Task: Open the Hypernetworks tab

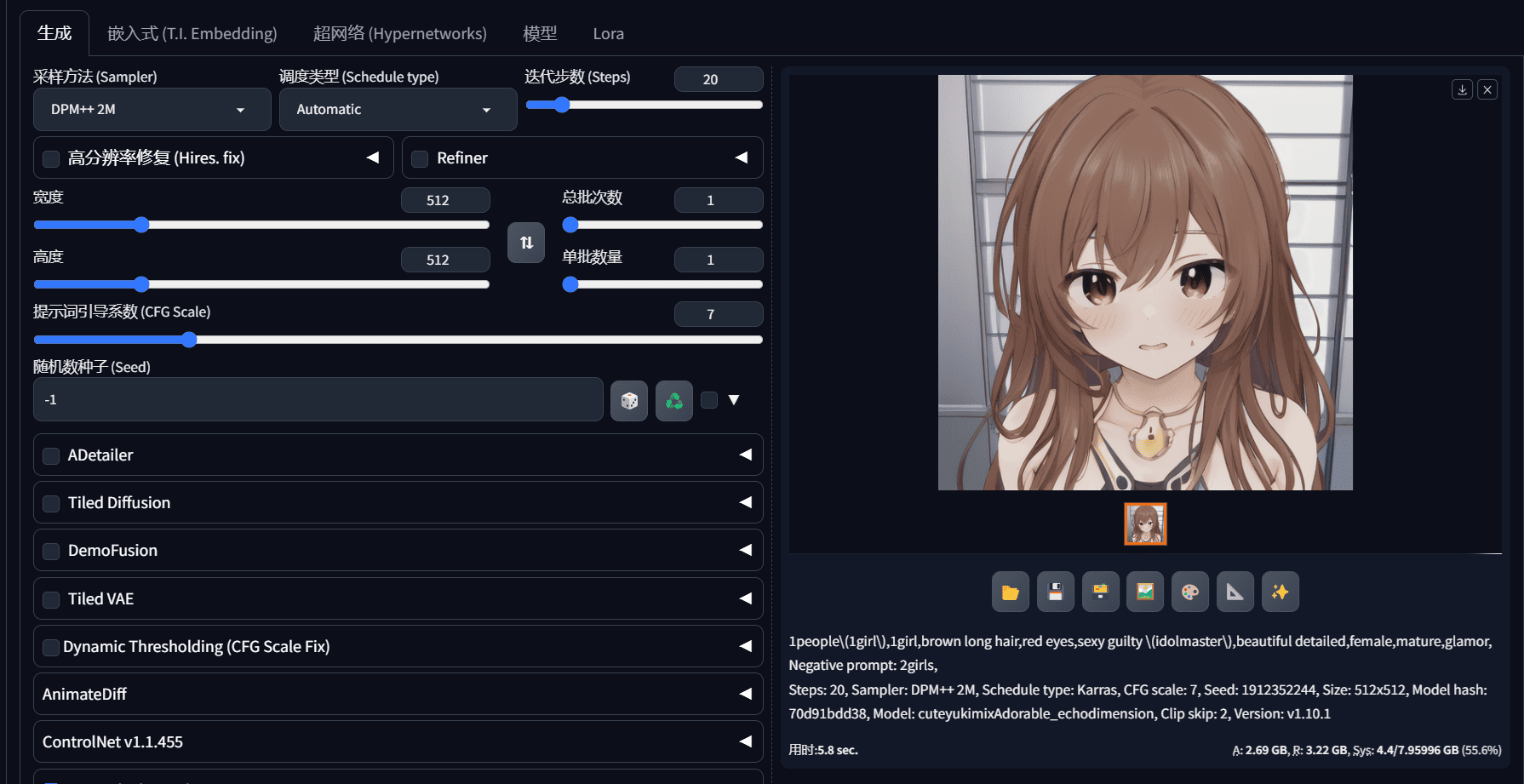Action: [399, 34]
